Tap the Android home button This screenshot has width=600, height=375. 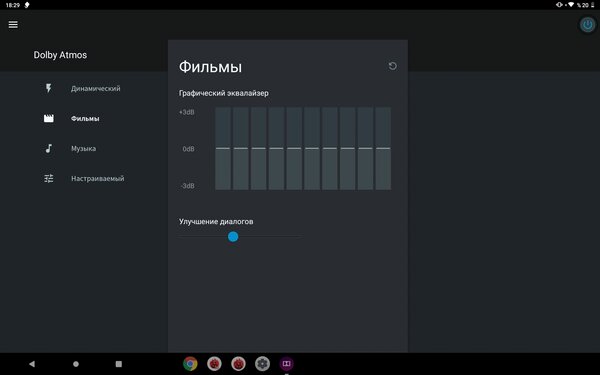76,364
